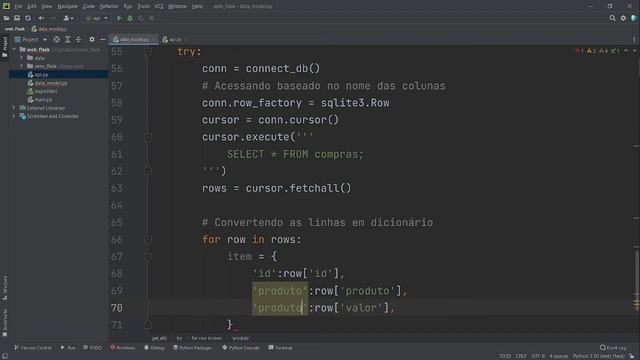Screen dimensions: 640x360
Task: Click the 'for row in rows' breadcrumb
Action: (x=207, y=338)
